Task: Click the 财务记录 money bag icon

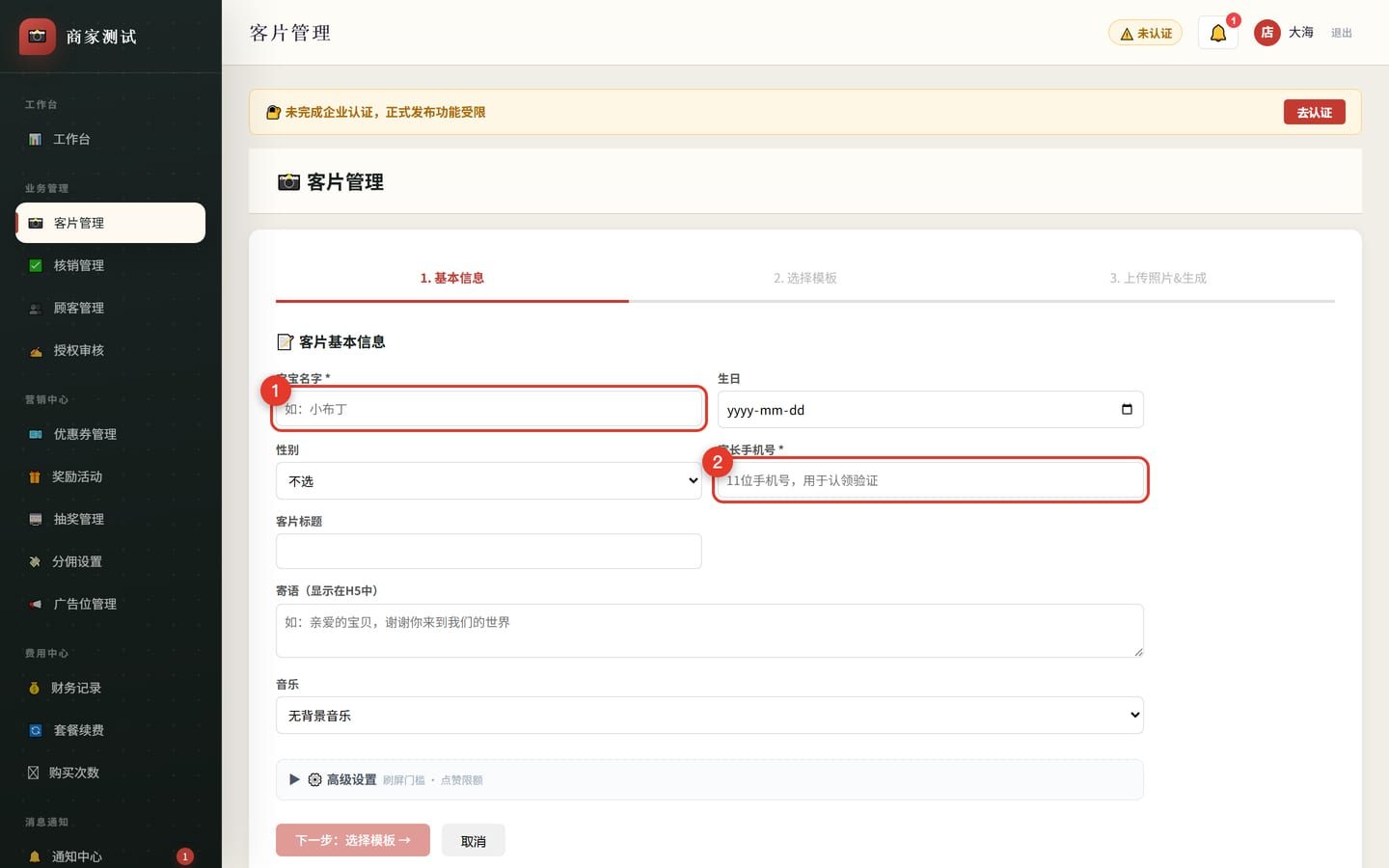Action: point(35,688)
